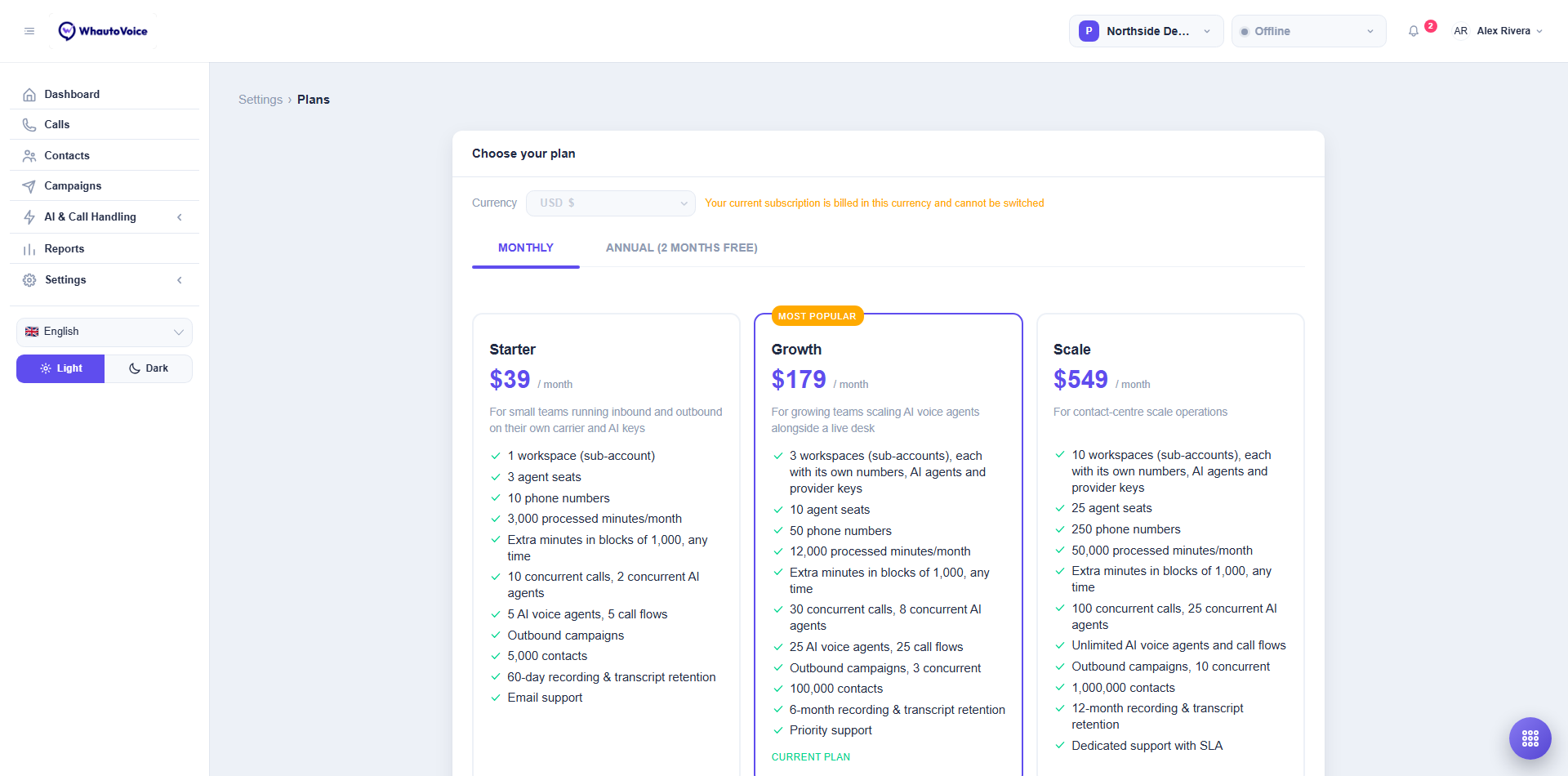Click the Settings gear icon in sidebar

(29, 280)
